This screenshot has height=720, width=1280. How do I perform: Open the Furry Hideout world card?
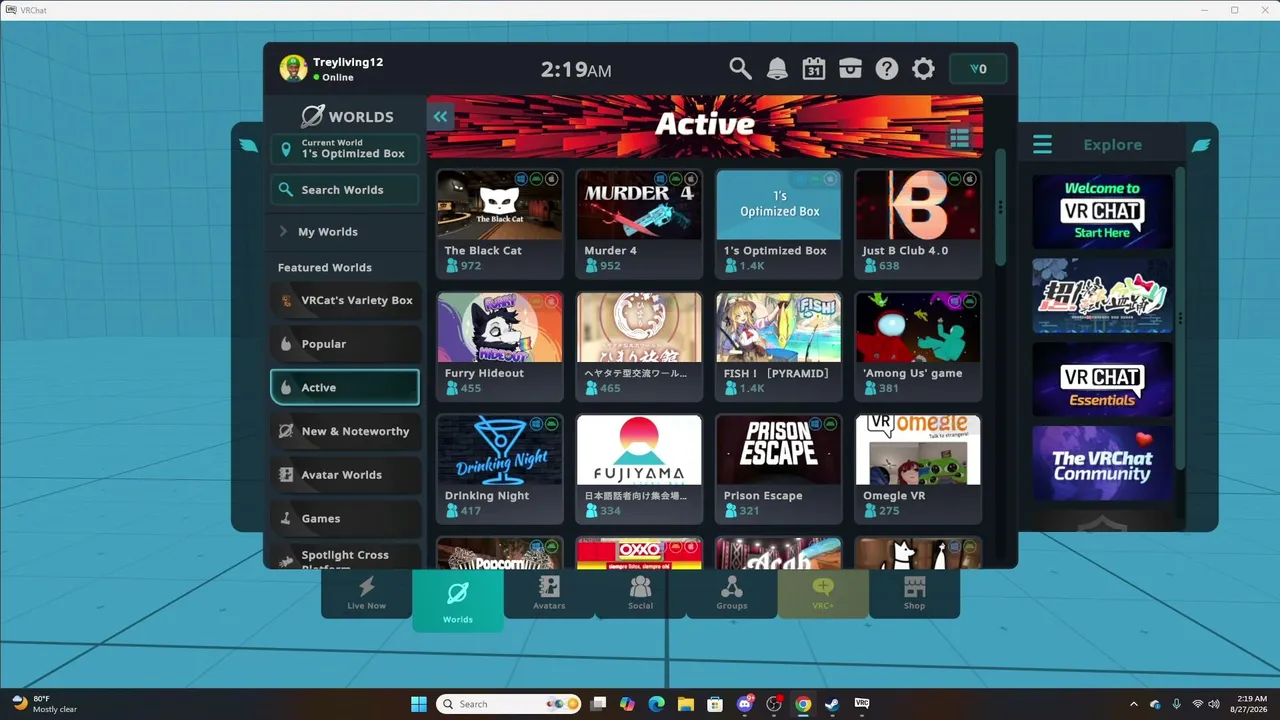coord(500,347)
